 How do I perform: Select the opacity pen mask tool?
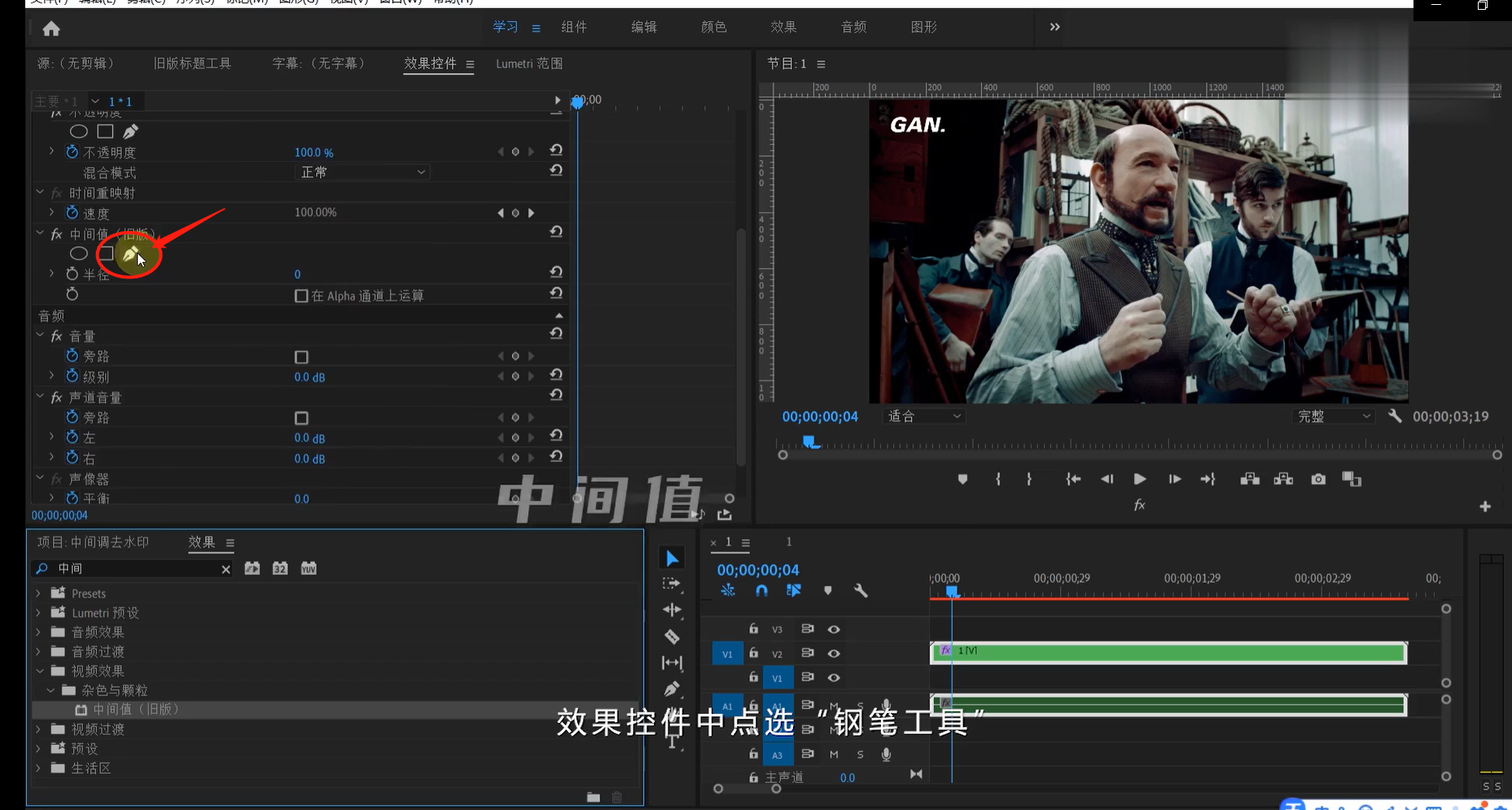pos(130,131)
